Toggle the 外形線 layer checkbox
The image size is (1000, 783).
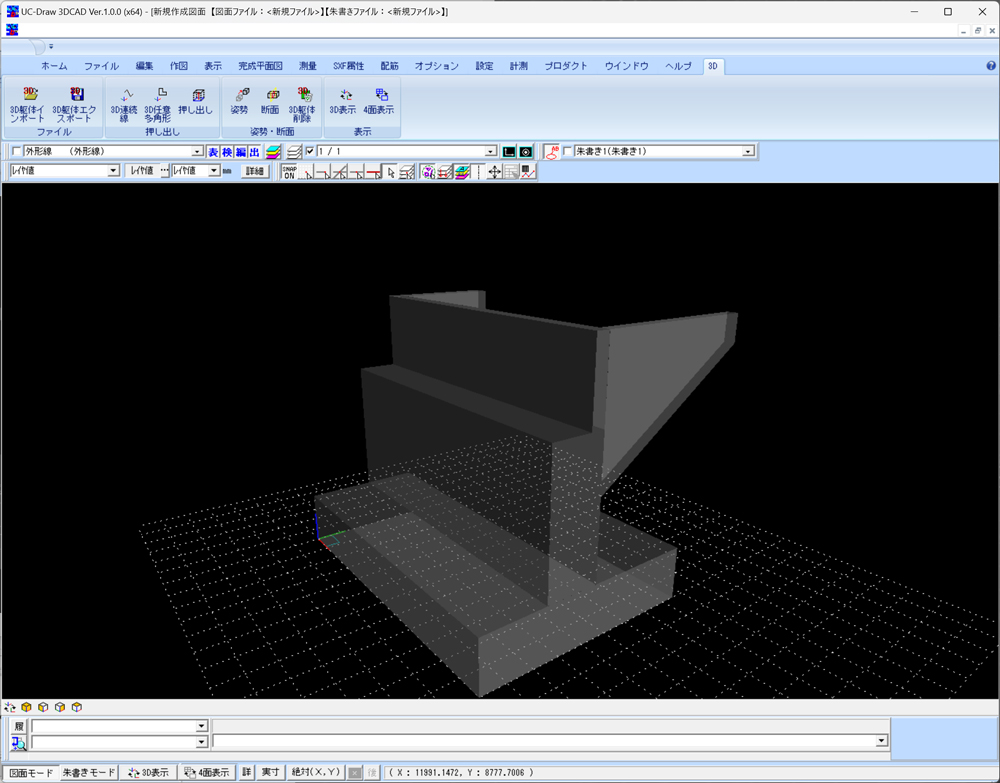point(15,151)
